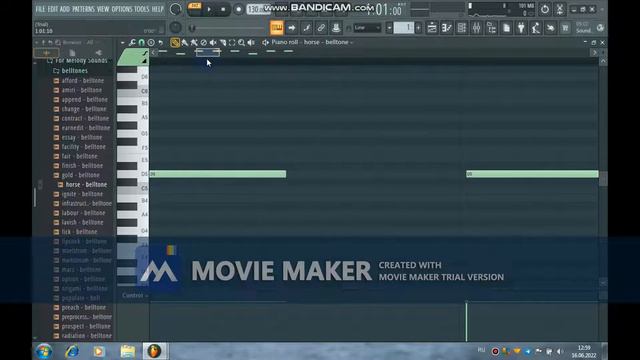Activate the Zoom magnifier tool in piano roll

coord(242,42)
